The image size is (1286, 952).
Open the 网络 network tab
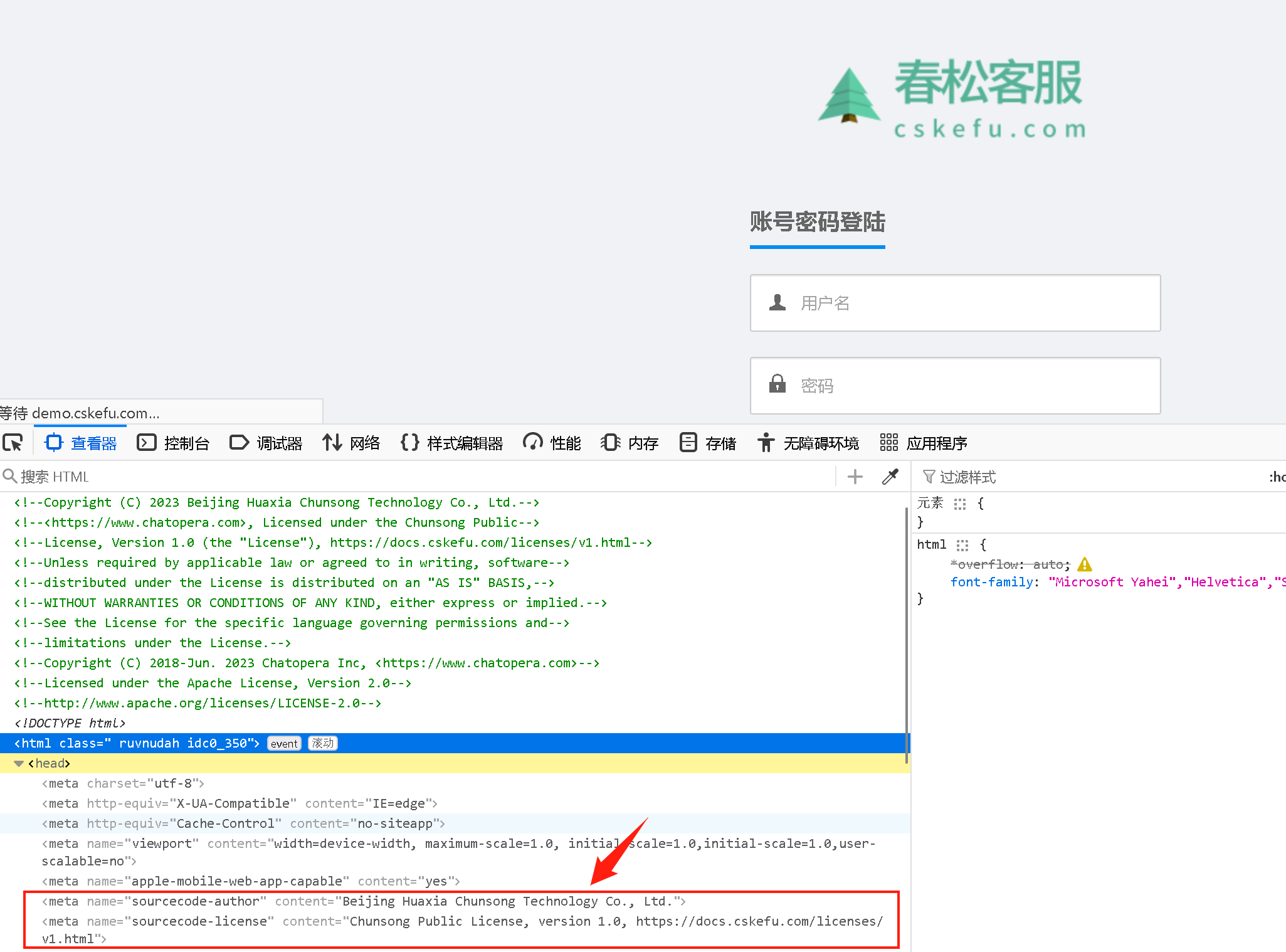(x=352, y=443)
